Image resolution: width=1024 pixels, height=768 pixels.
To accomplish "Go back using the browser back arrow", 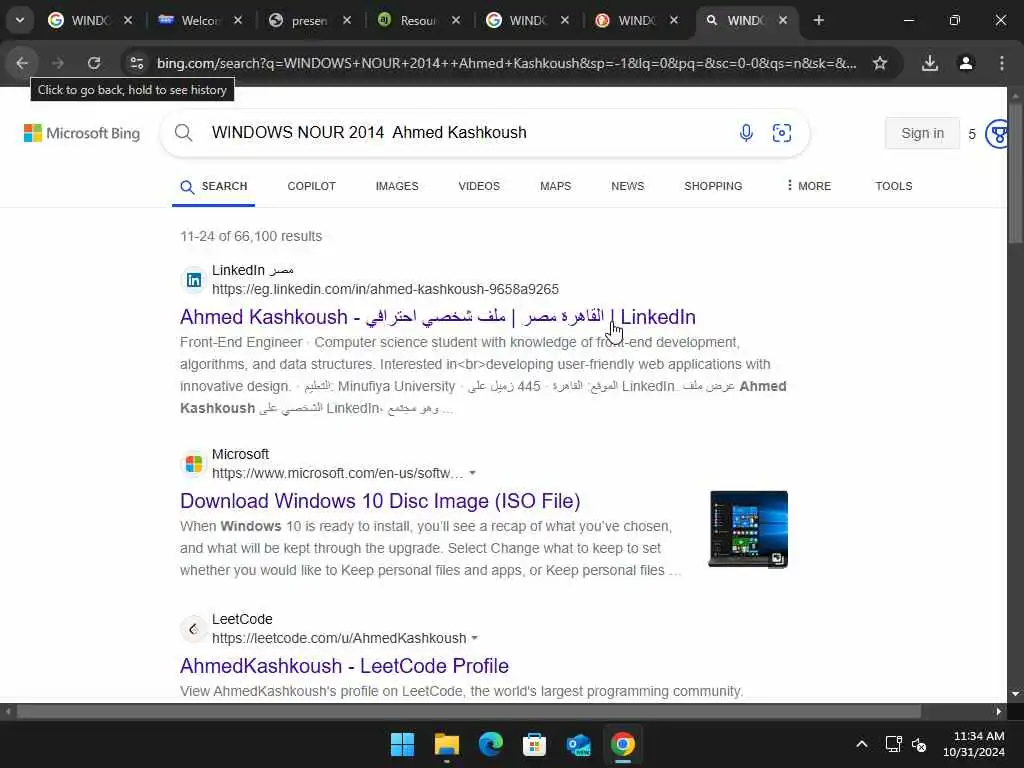I will 22,63.
